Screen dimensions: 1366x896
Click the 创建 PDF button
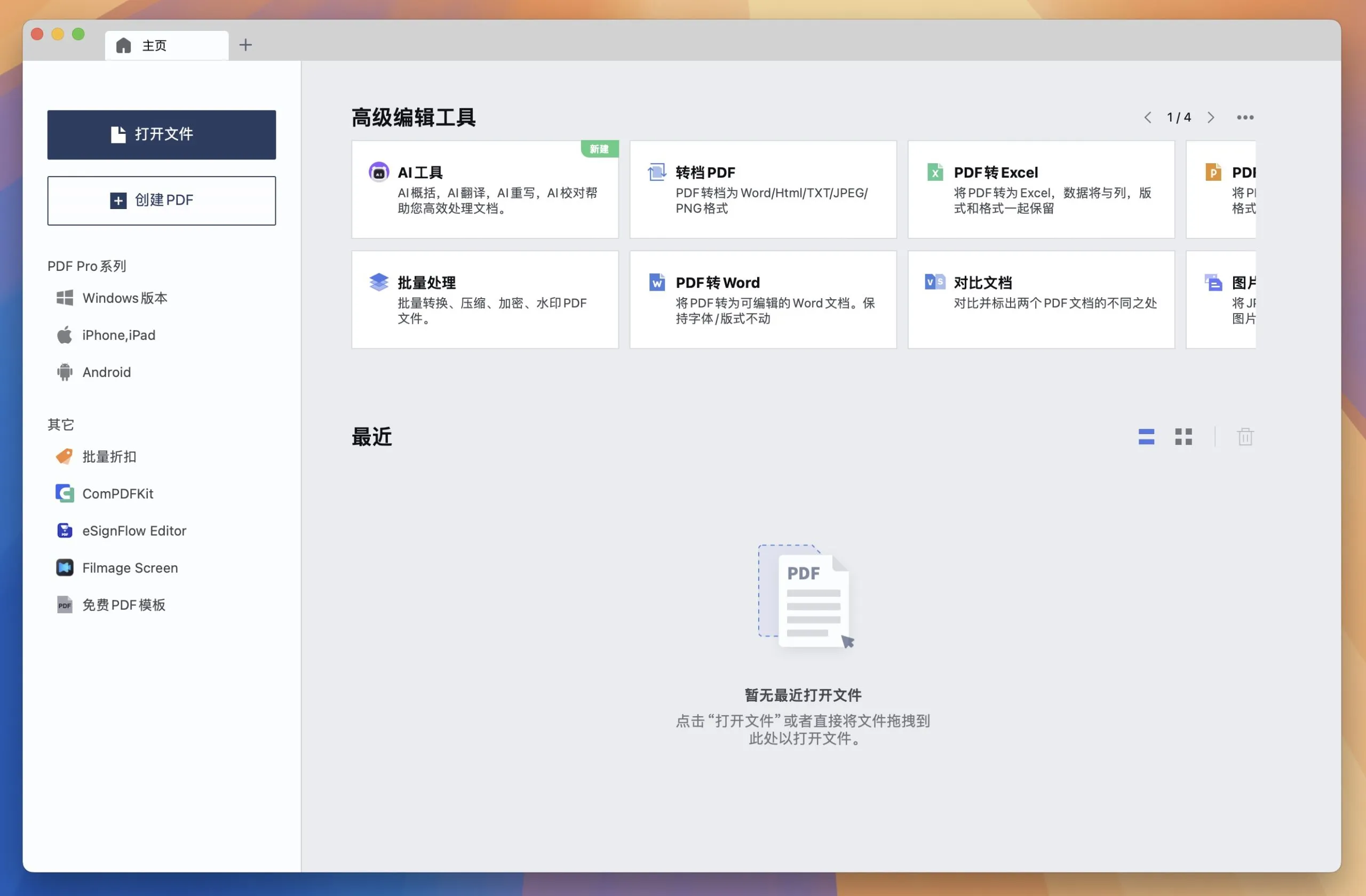(161, 200)
